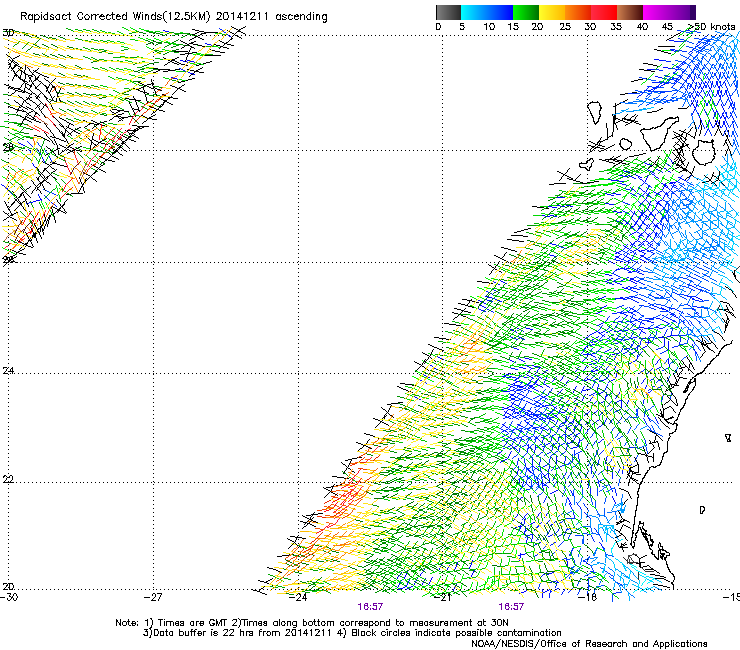Click the 16:57 timestamp between -21 and -18
Image resolution: width=740 pixels, height=650 pixels.
(511, 607)
